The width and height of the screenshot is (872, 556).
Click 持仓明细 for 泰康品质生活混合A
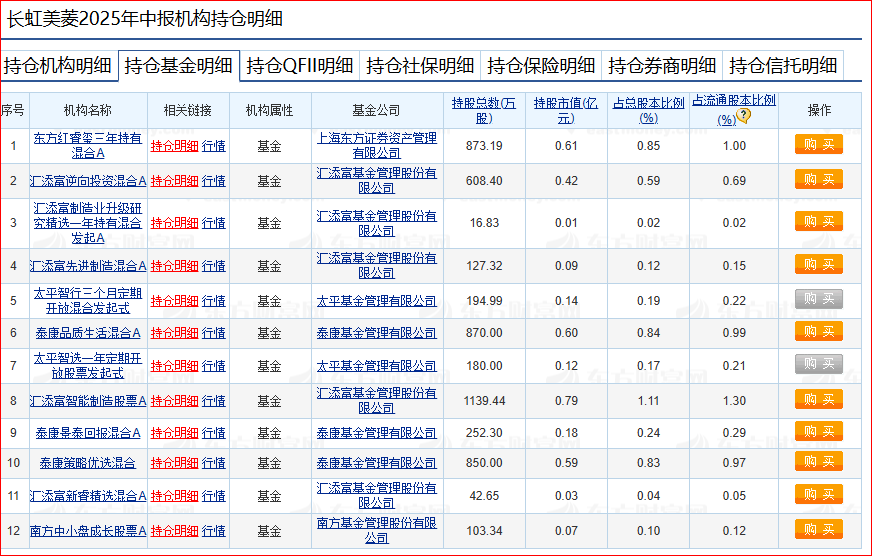175,332
